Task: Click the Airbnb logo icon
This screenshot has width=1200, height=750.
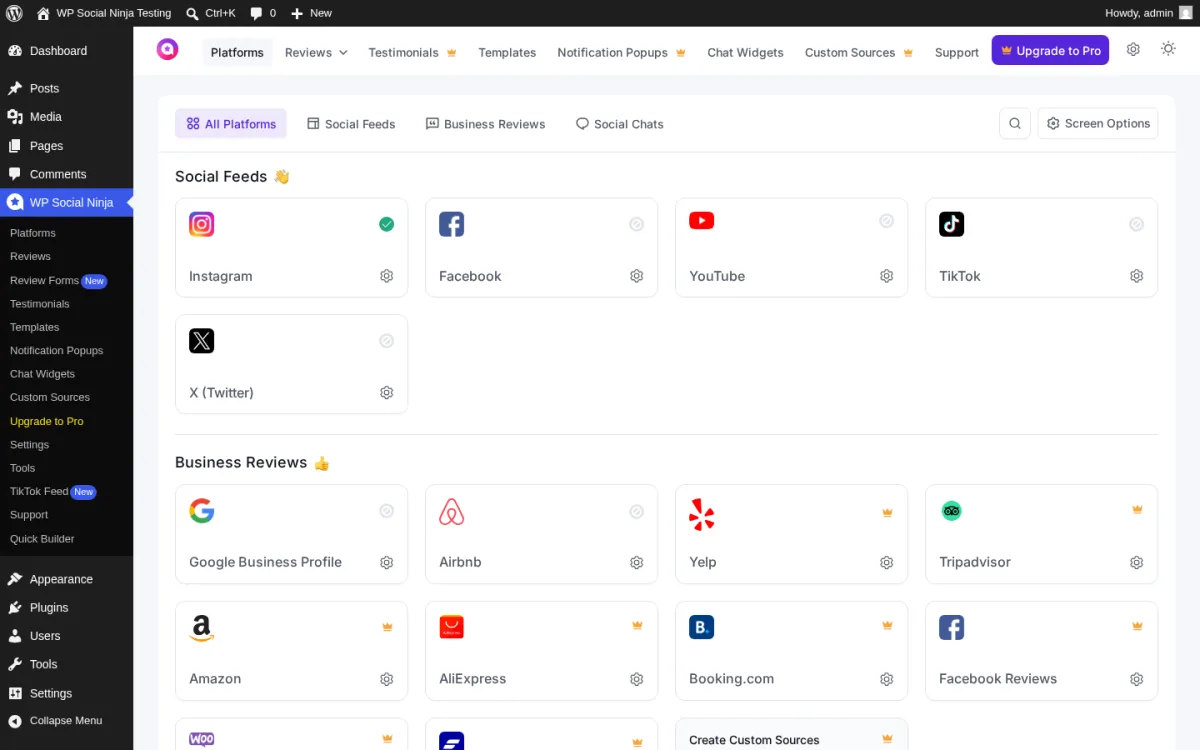Action: coord(452,512)
